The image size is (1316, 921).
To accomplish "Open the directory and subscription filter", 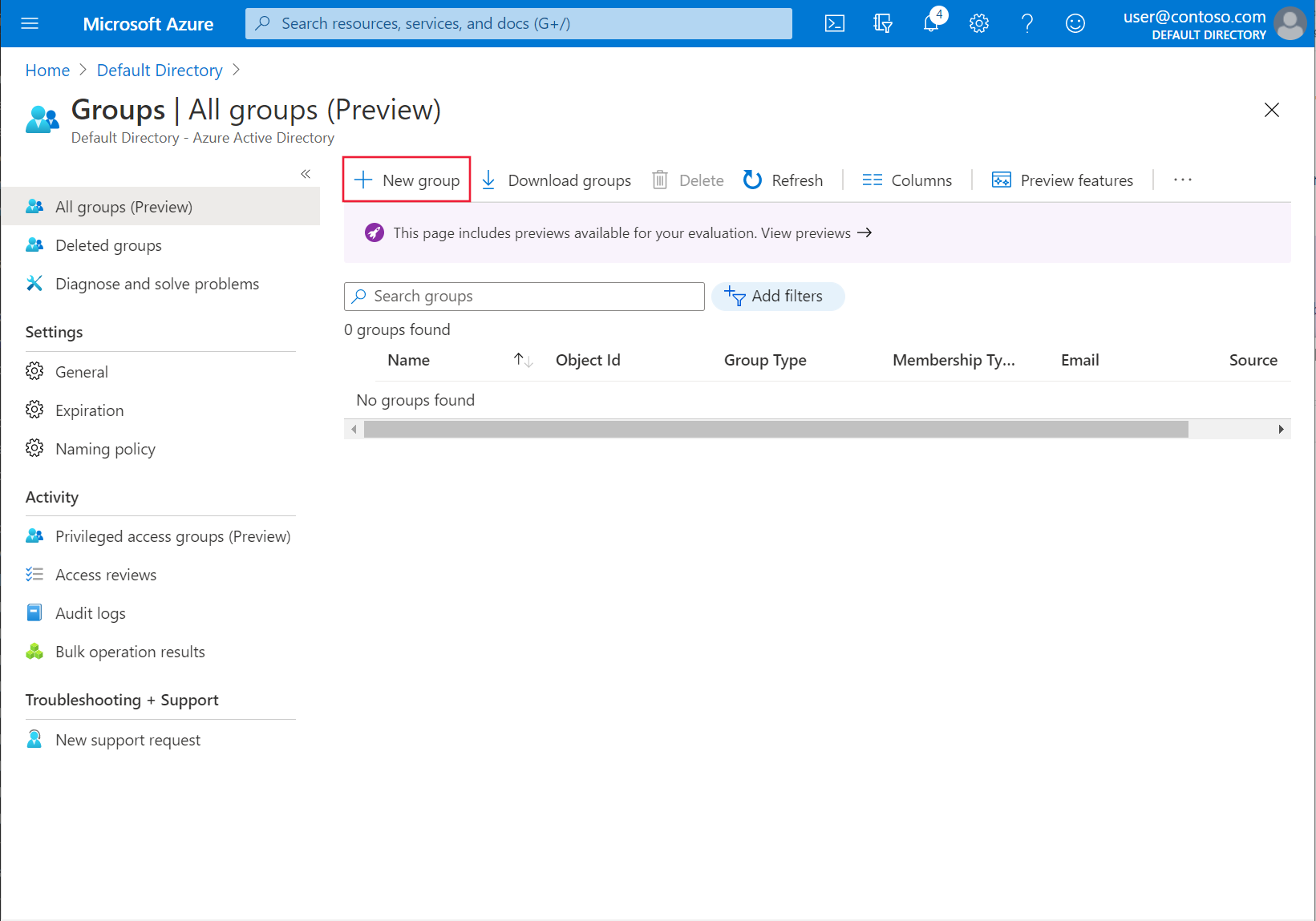I will pyautogui.click(x=882, y=23).
